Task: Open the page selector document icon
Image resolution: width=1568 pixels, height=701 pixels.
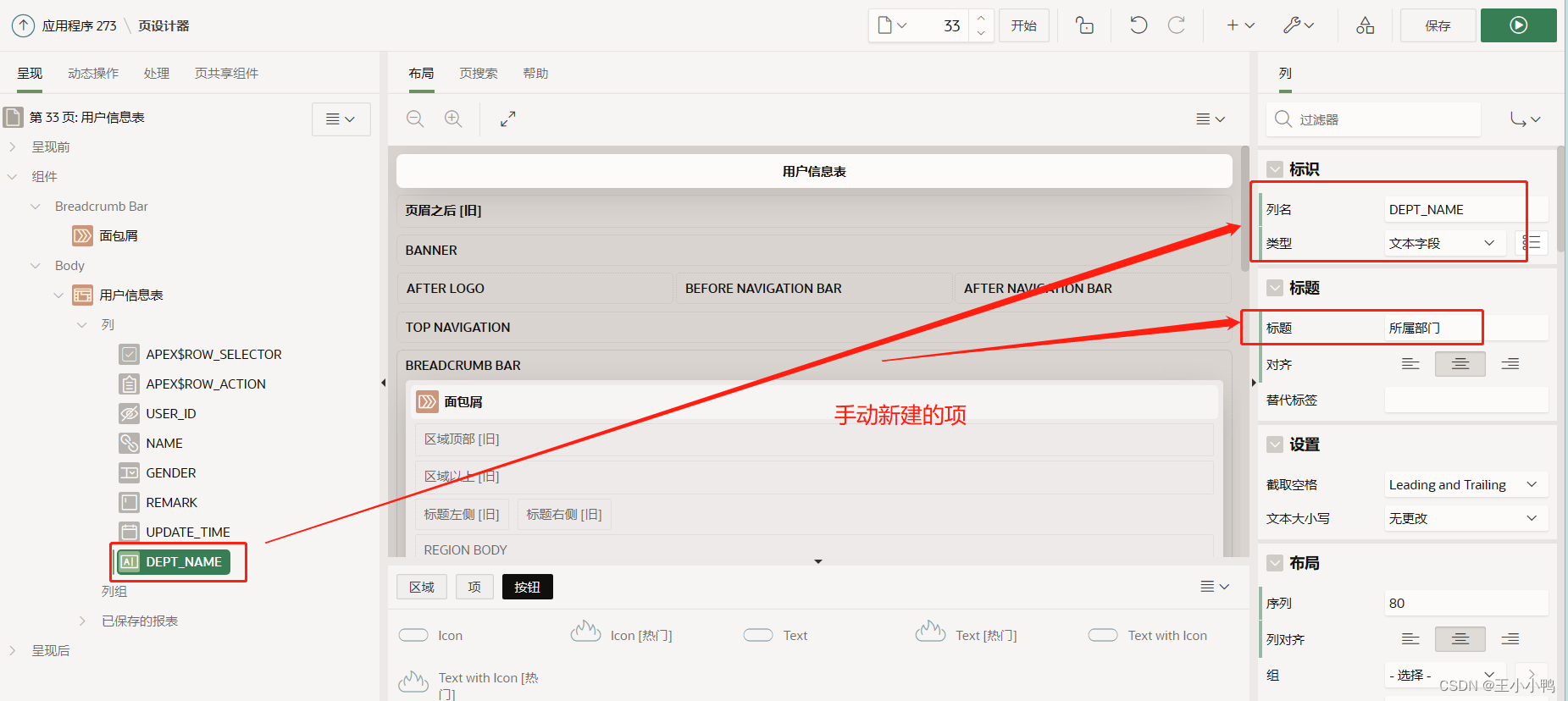Action: click(x=892, y=25)
